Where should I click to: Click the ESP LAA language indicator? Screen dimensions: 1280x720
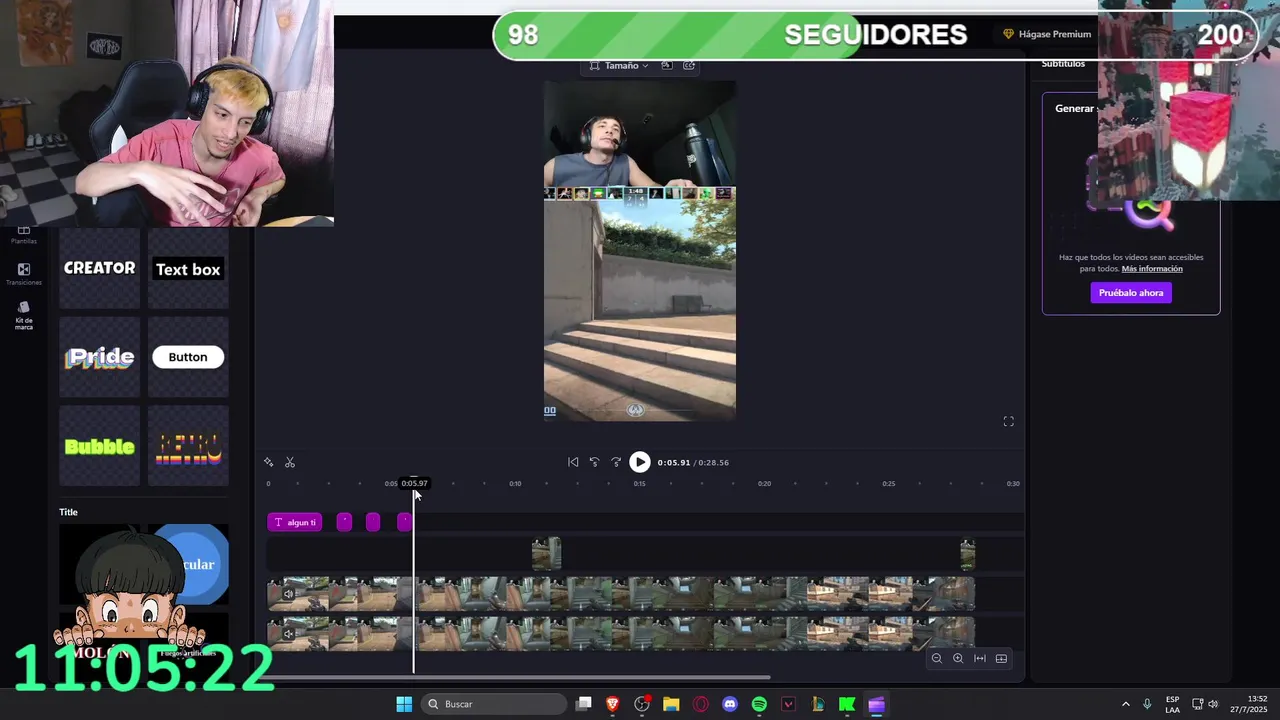[1172, 704]
